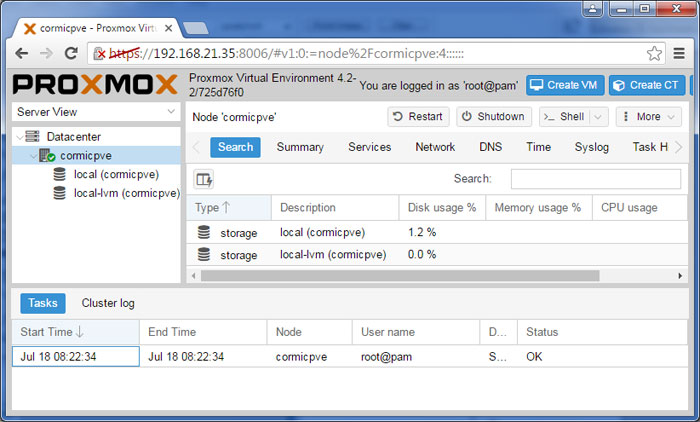Switch to the Search tab

(235, 147)
